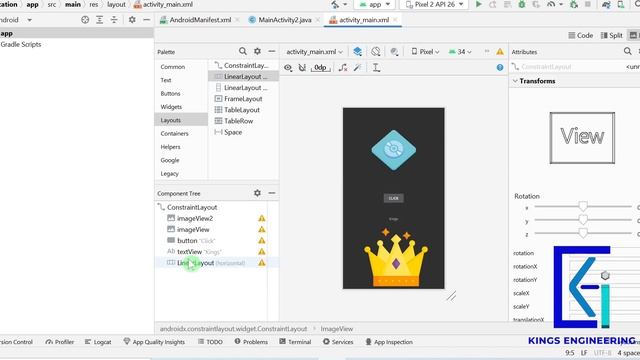The height and width of the screenshot is (360, 640).
Task: Open Profiler tool window
Action: coord(60,342)
